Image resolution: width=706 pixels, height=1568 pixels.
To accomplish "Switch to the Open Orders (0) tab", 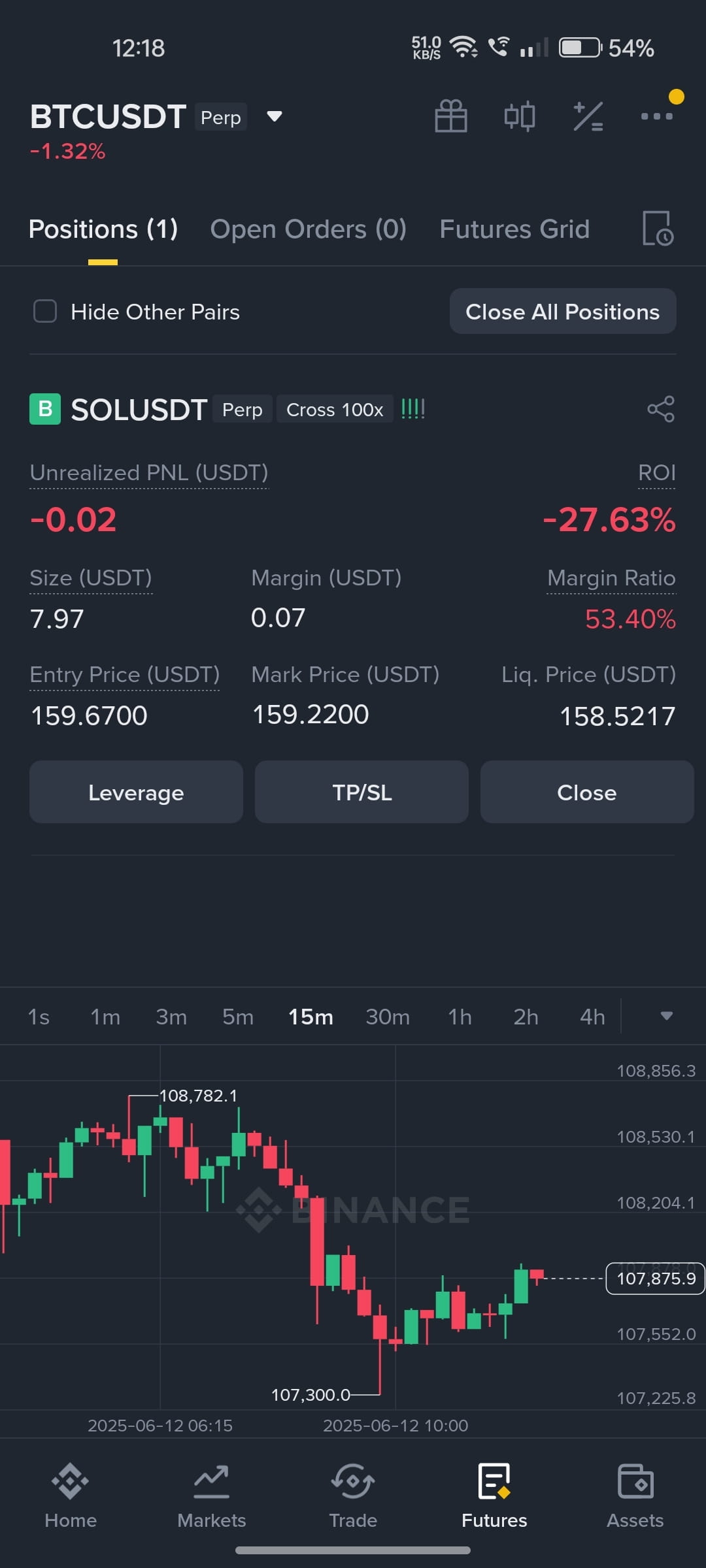I will click(309, 229).
